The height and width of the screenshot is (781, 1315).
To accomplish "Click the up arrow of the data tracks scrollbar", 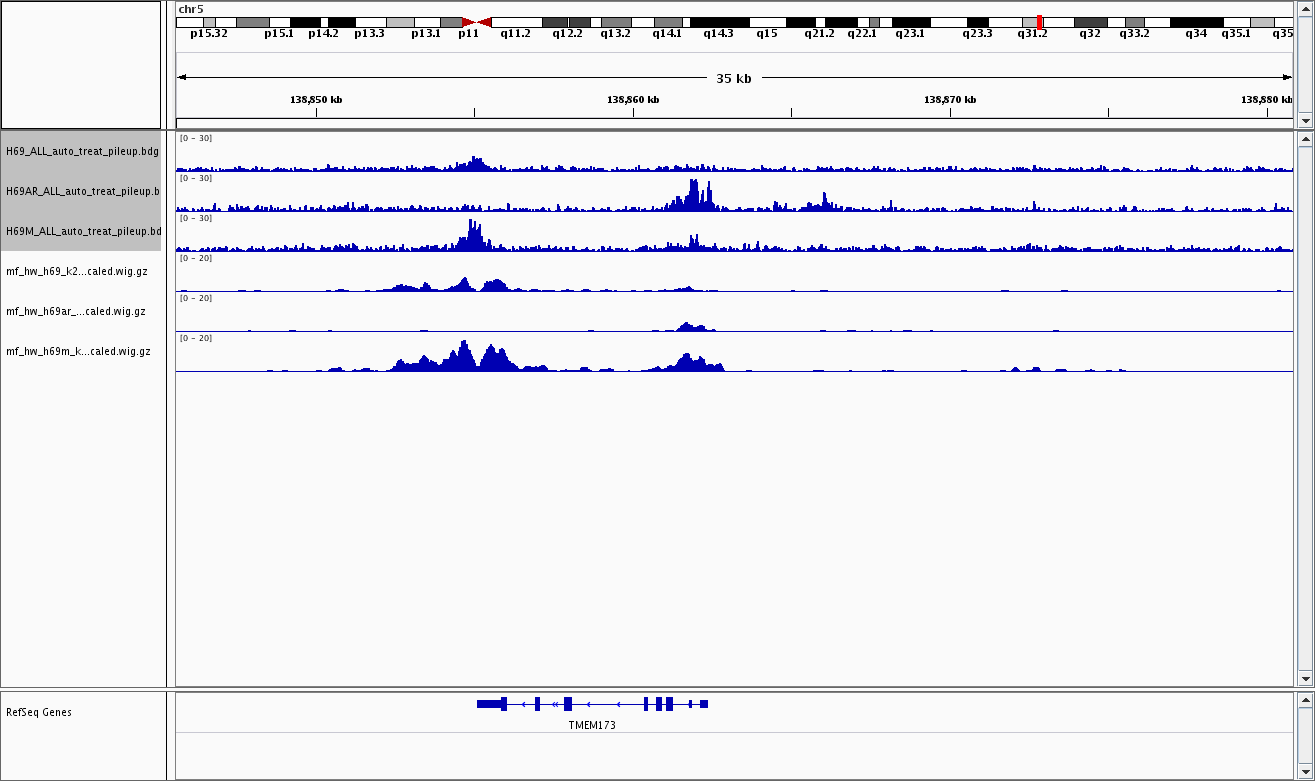I will click(1304, 141).
